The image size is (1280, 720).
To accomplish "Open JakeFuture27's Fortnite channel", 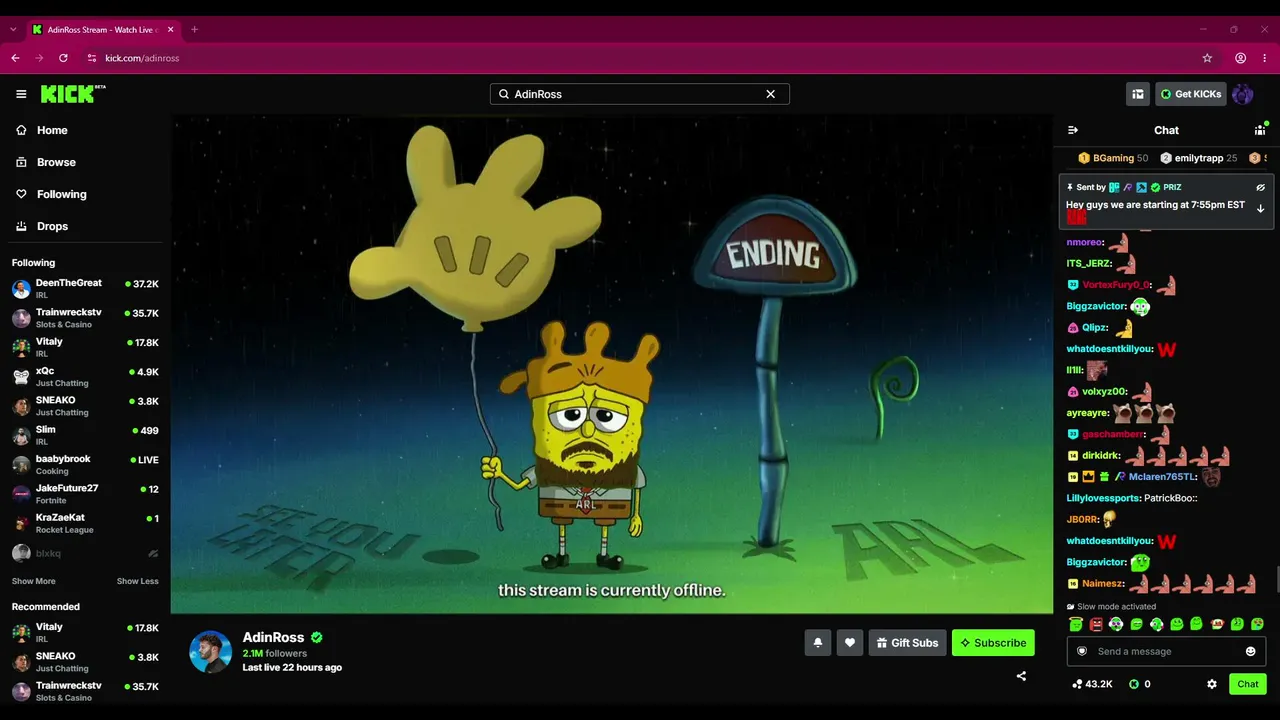I will (85, 494).
